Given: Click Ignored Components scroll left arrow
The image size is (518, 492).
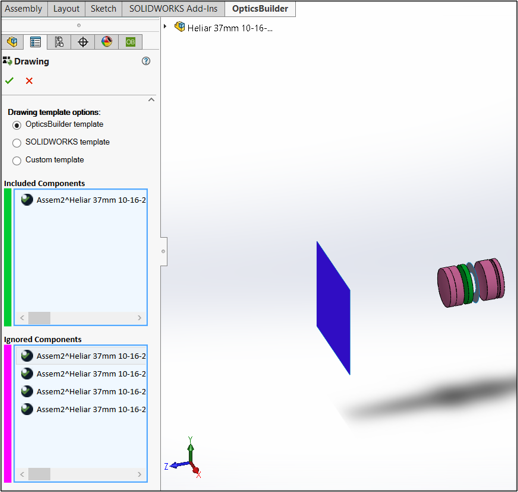Looking at the screenshot, I should (x=22, y=474).
